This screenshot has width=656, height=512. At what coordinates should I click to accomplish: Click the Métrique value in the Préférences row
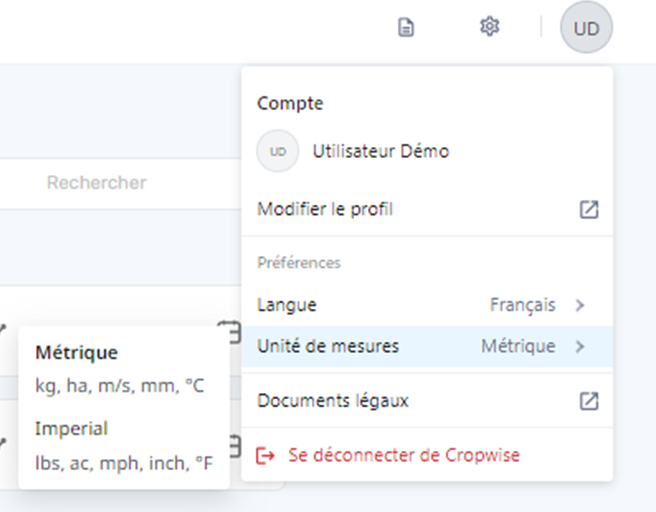pos(518,347)
